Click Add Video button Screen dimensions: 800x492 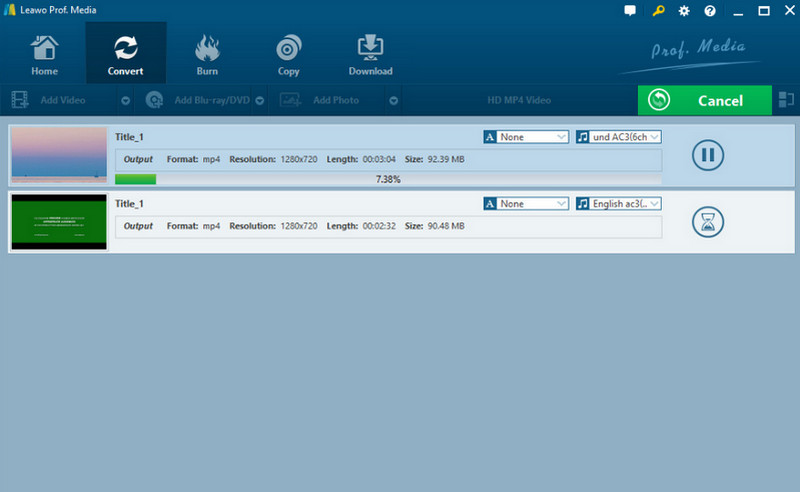(61, 100)
